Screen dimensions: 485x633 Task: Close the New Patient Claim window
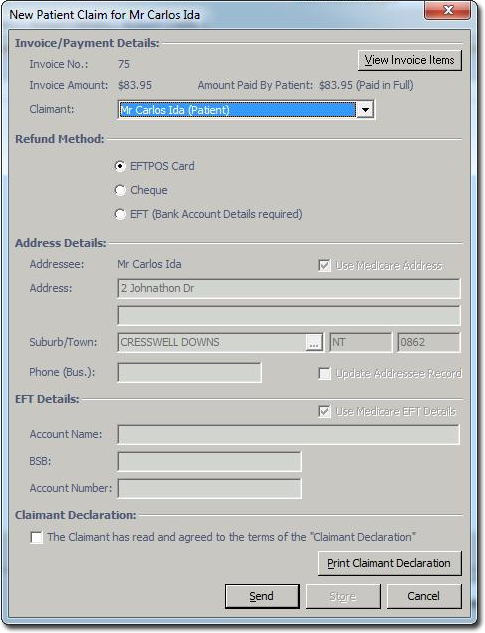click(447, 10)
